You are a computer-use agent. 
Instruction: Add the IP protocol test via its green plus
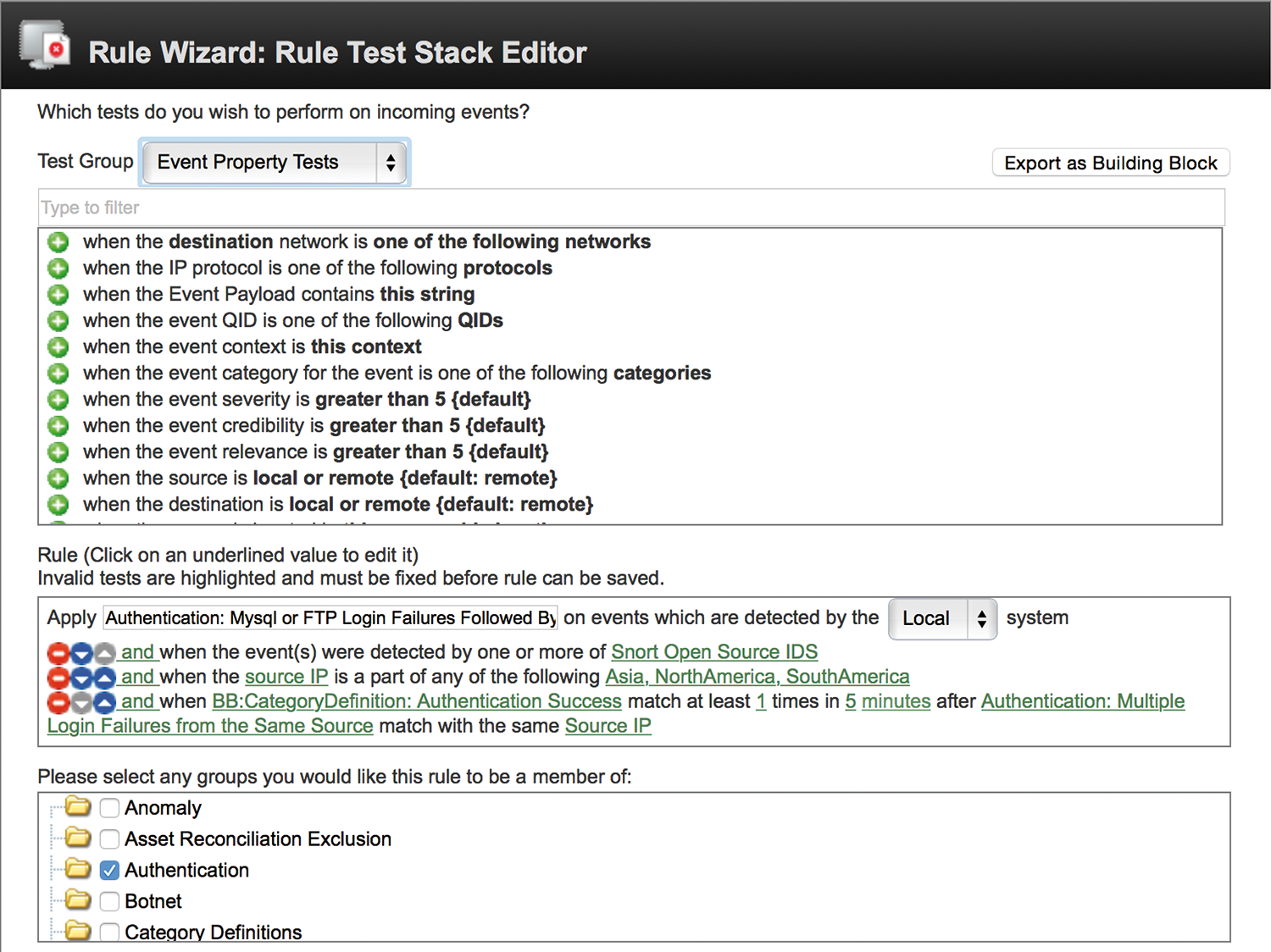click(x=58, y=268)
